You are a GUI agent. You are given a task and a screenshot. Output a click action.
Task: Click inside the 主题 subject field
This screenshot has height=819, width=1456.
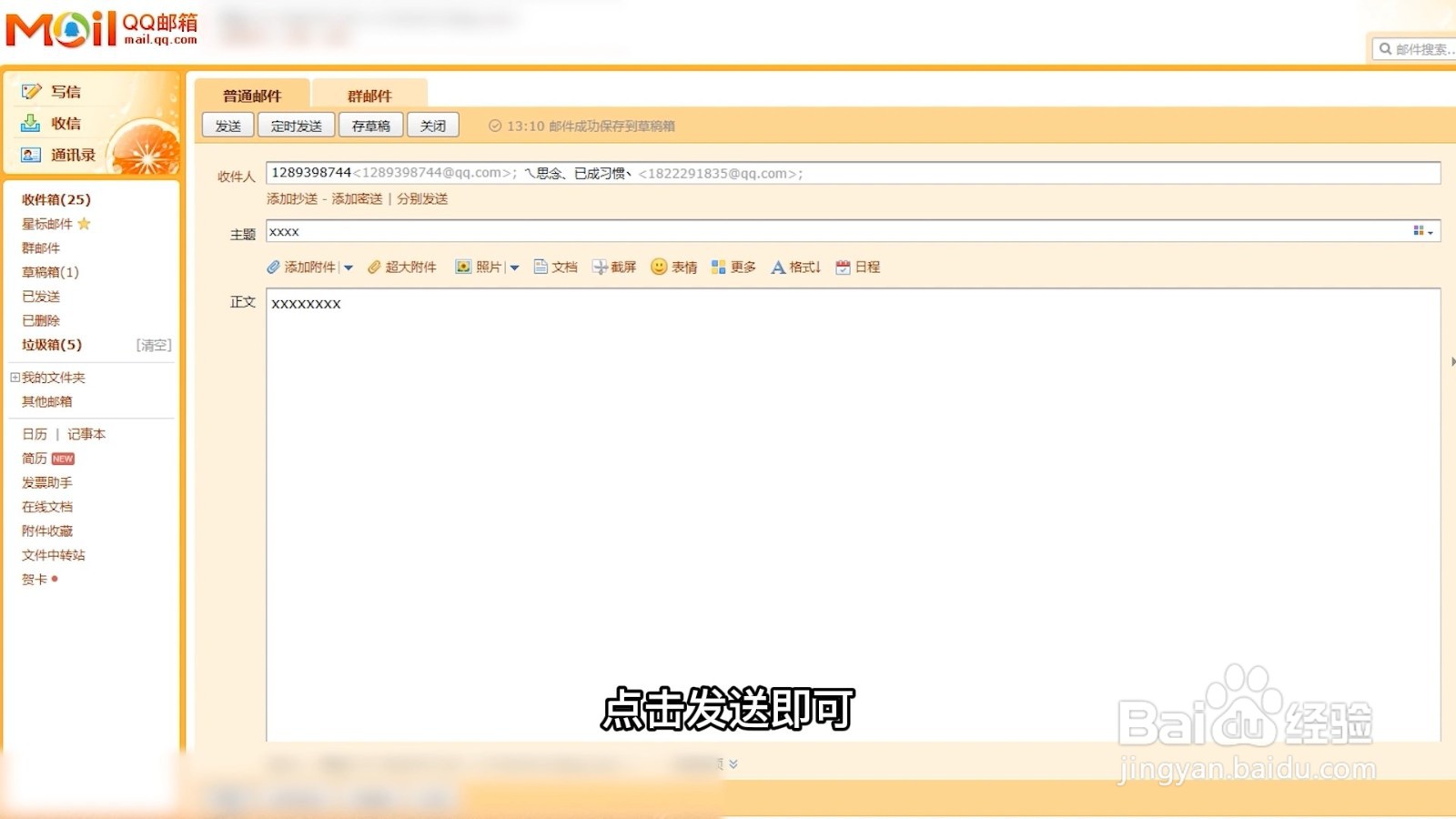click(637, 231)
